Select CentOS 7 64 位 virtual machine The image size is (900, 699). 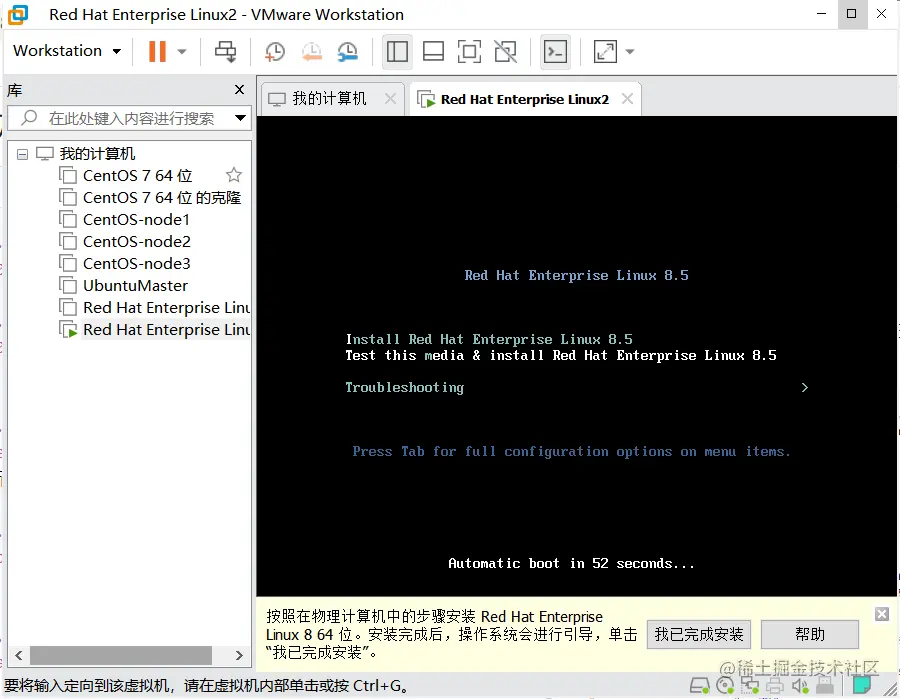point(137,176)
